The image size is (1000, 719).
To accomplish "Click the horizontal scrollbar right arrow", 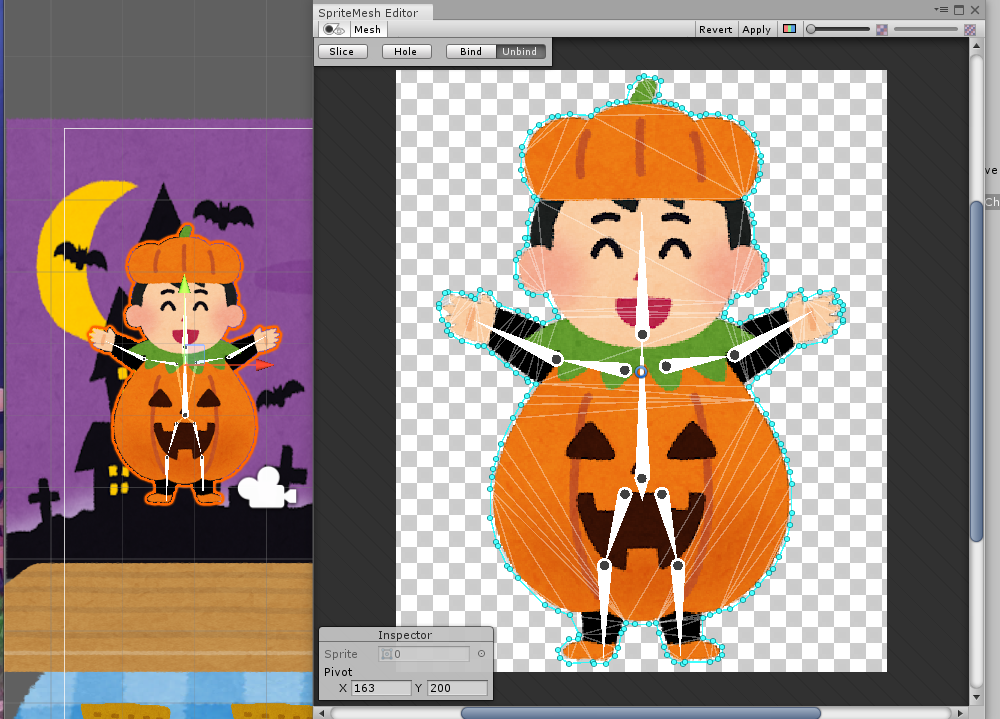I will pyautogui.click(x=960, y=713).
